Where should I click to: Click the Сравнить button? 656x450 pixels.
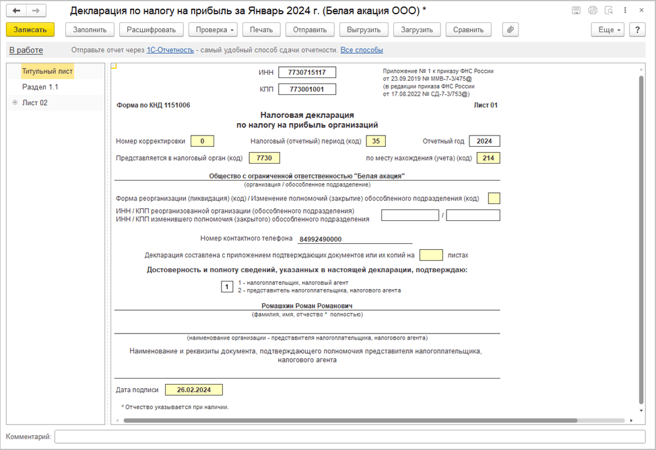point(468,30)
